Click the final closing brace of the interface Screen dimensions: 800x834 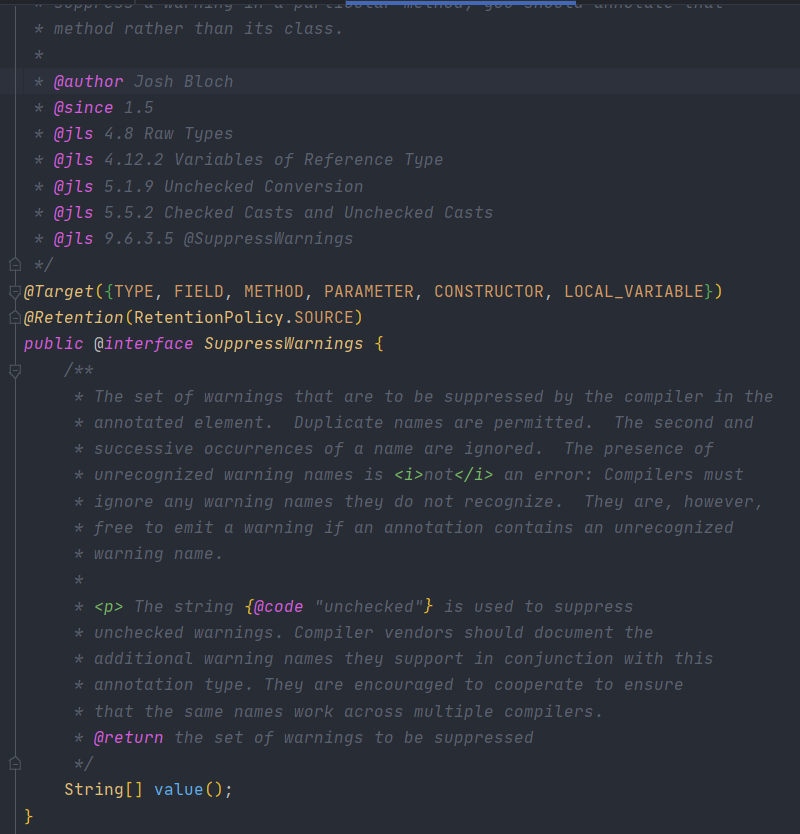click(29, 816)
